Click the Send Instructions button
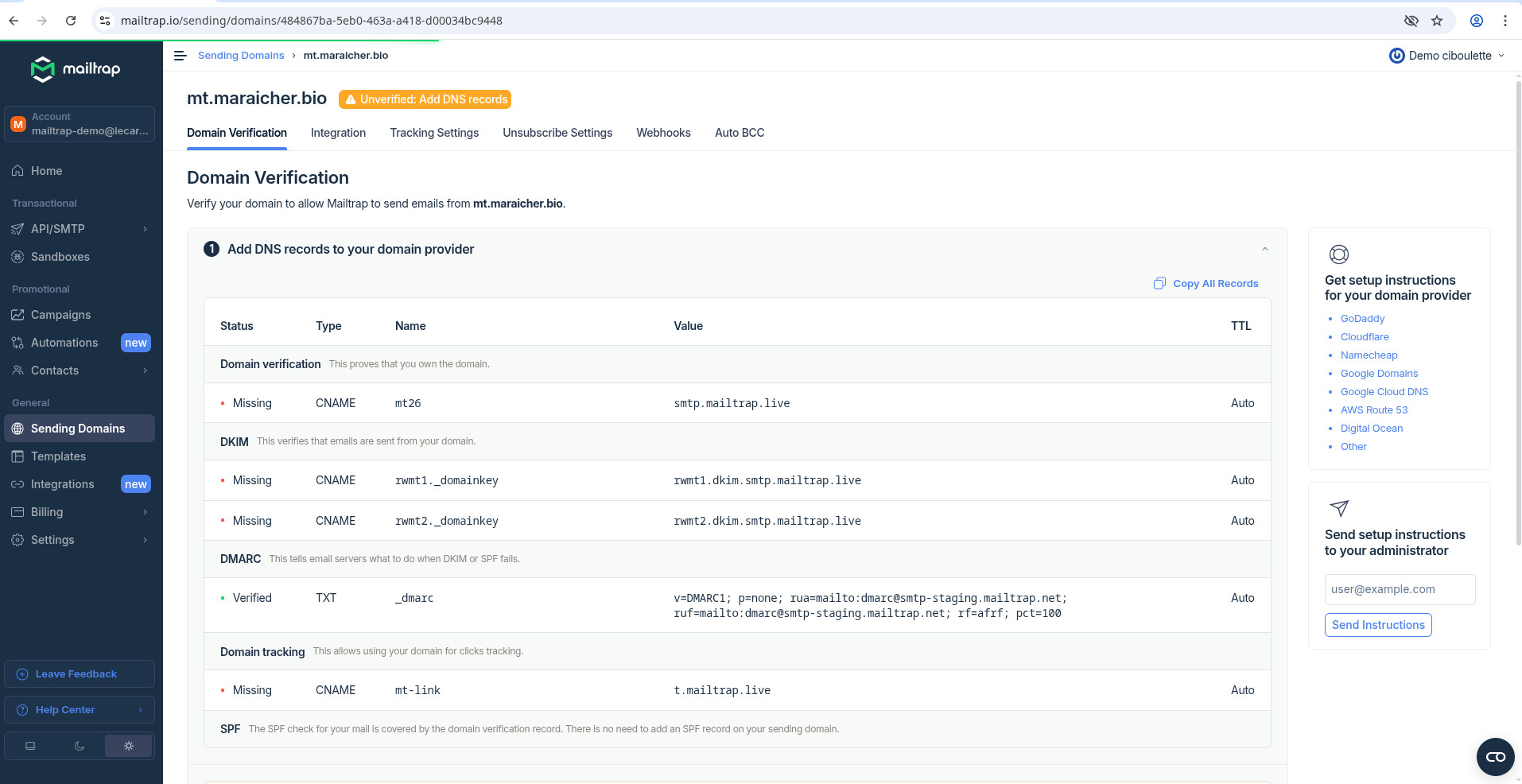 (x=1377, y=625)
